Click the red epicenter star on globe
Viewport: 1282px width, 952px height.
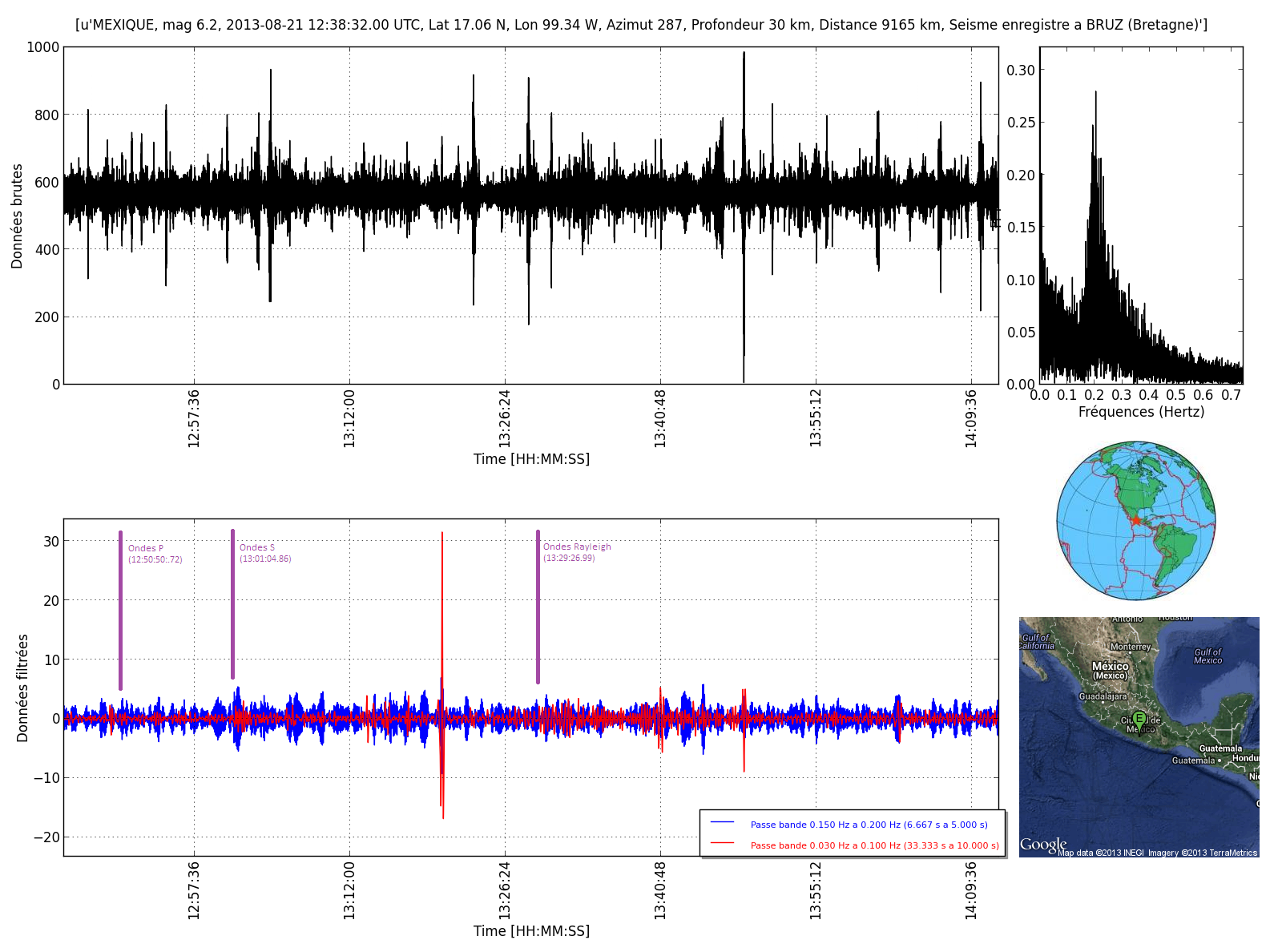1135,520
